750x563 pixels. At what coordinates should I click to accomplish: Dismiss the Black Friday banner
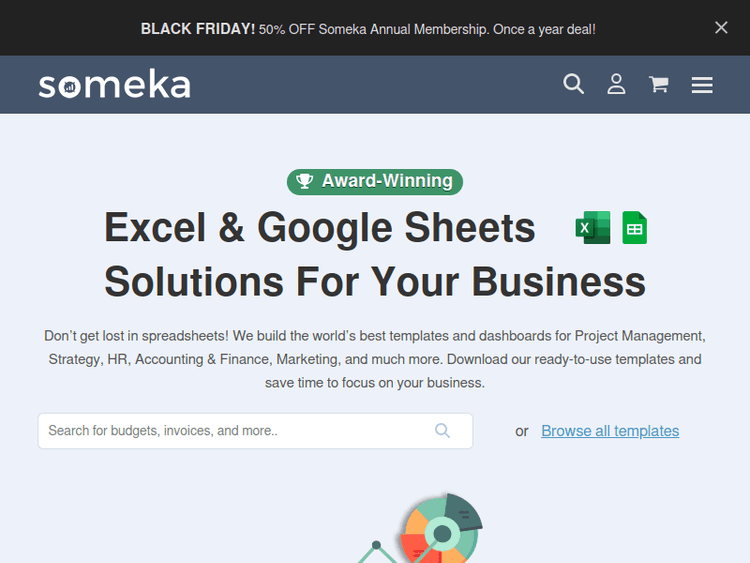[x=721, y=28]
